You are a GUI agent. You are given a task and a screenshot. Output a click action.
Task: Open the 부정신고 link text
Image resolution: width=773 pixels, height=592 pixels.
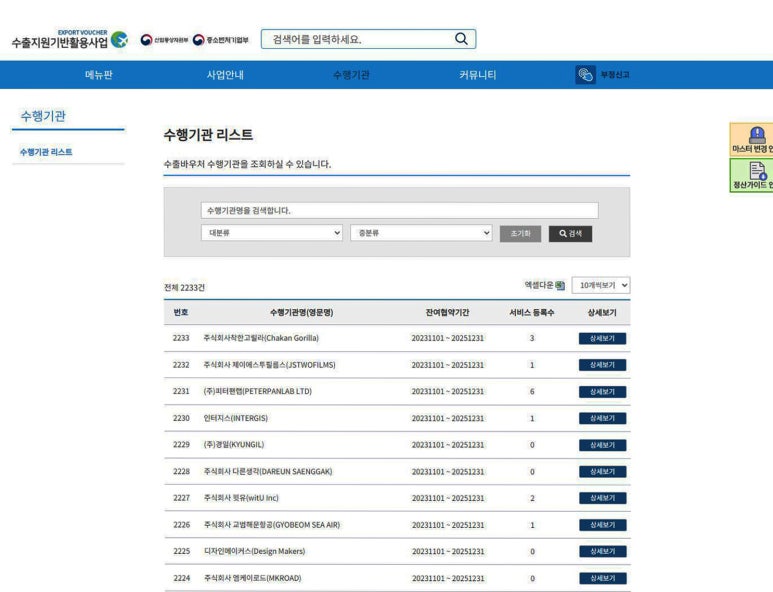615,75
